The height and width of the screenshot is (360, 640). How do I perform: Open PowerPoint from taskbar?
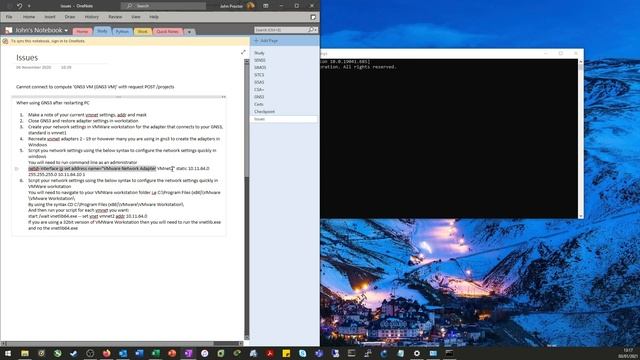(x=172, y=353)
